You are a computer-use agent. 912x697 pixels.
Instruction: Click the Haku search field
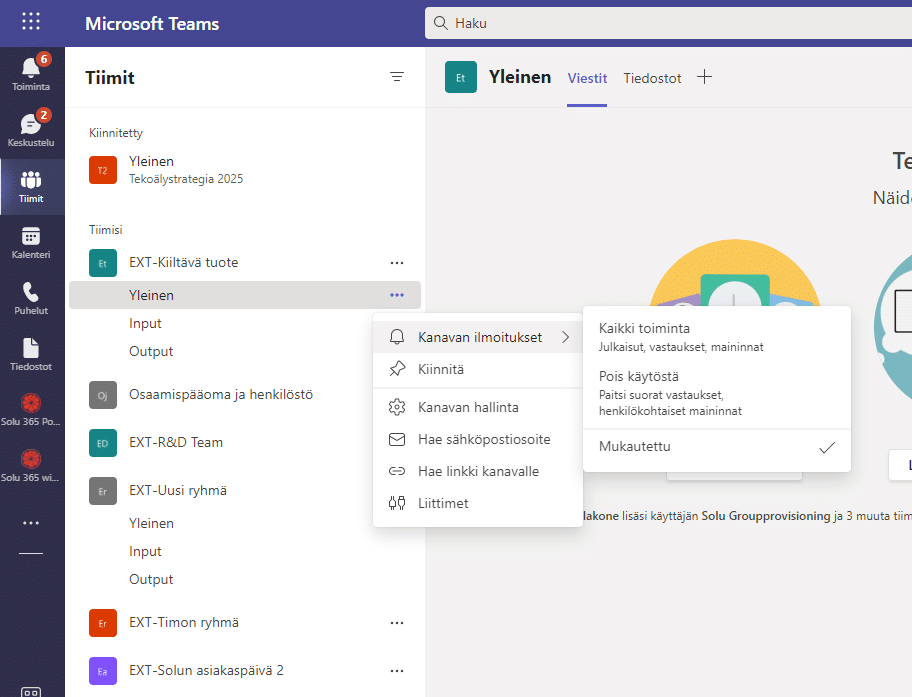(x=668, y=23)
